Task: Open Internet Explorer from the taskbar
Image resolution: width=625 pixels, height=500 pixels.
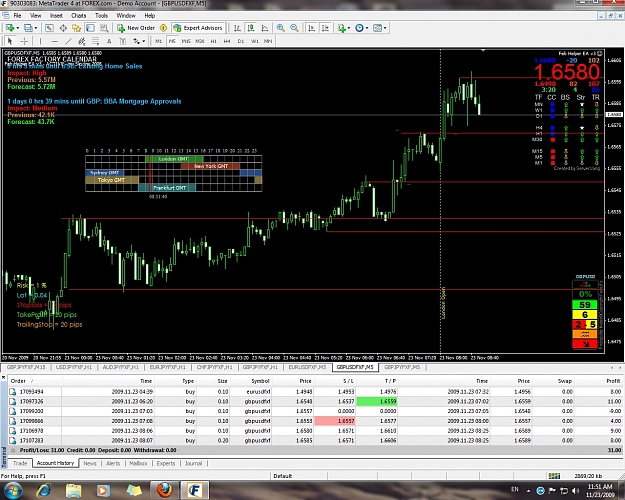Action: [43, 490]
